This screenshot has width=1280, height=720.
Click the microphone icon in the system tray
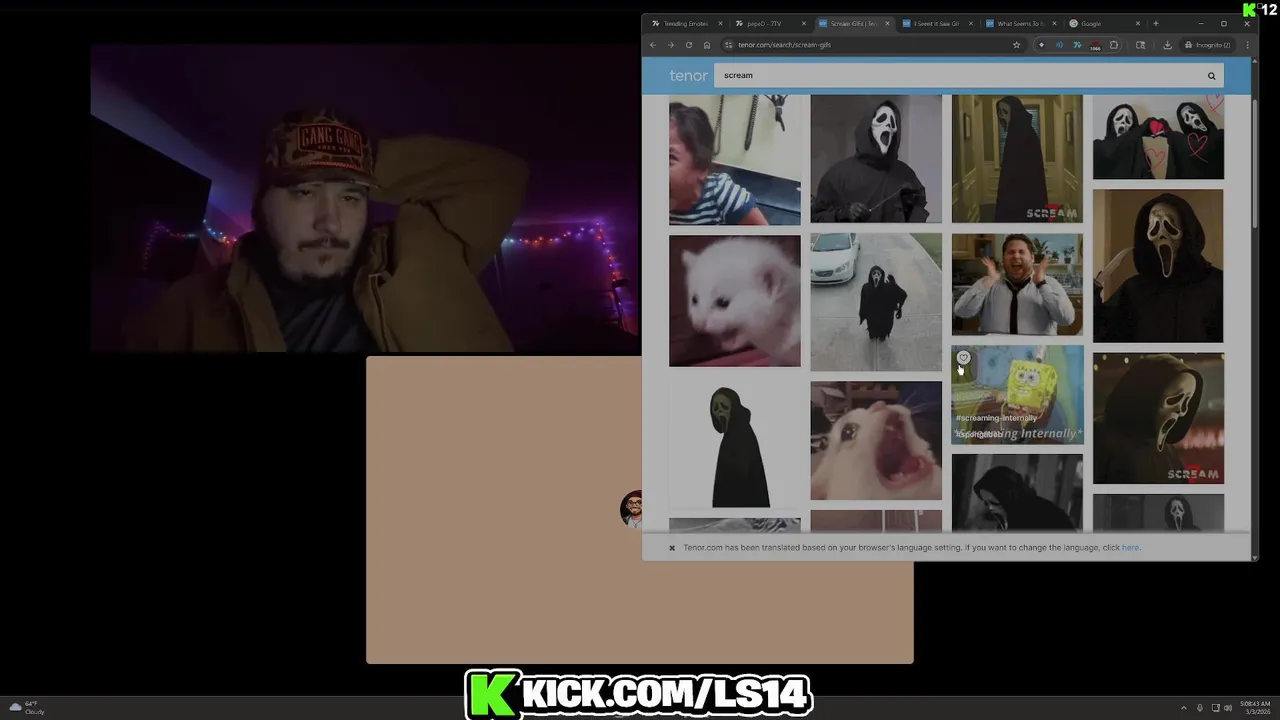(x=1200, y=708)
